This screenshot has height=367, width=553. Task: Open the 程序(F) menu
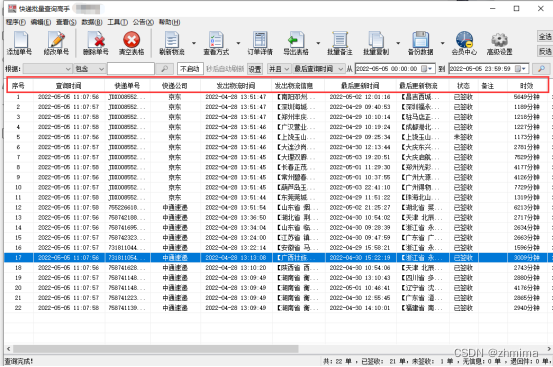pyautogui.click(x=16, y=22)
